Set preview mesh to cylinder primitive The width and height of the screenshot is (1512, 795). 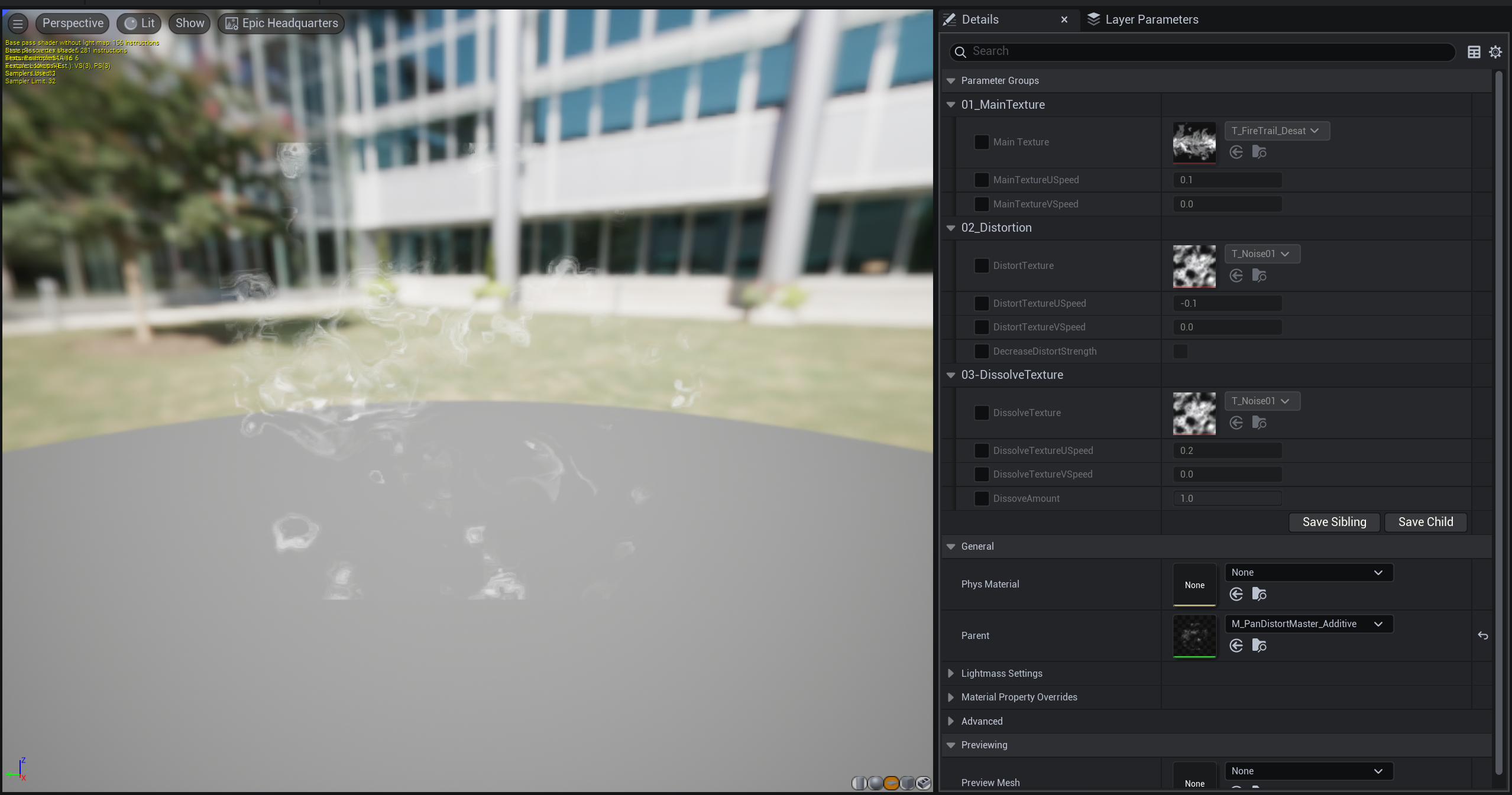tap(859, 783)
